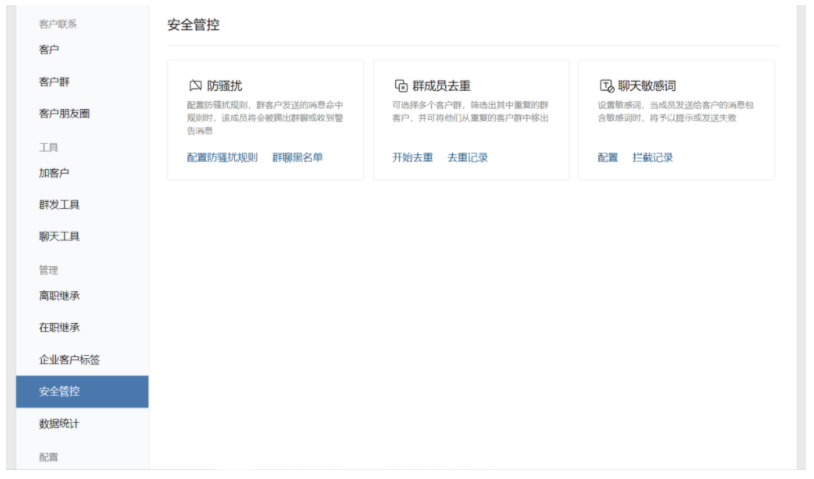Click the 安全管控 page heading
The image size is (814, 479).
click(x=193, y=25)
